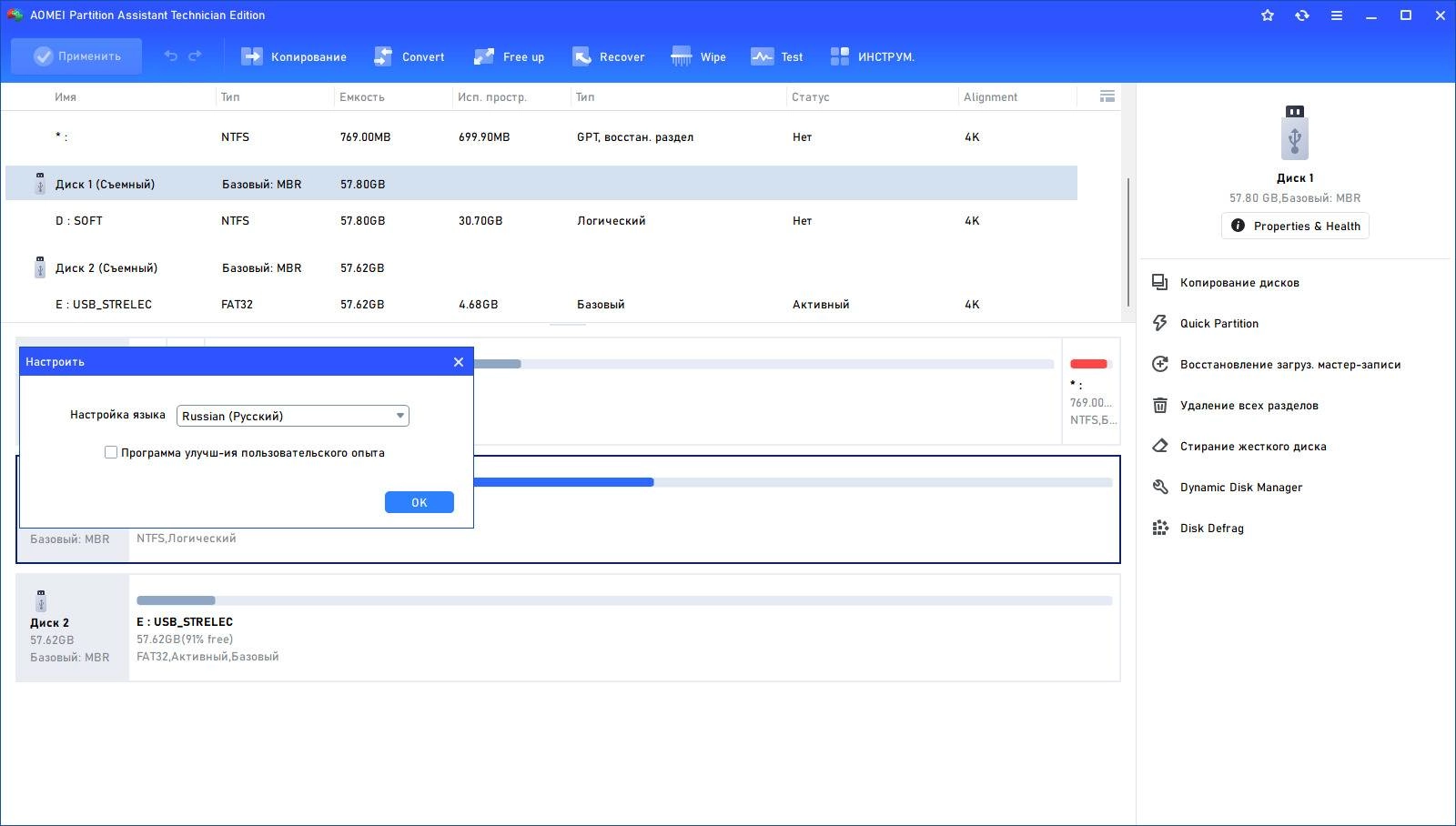Click the info icon on Properties & Health
1456x826 pixels.
click(x=1238, y=226)
